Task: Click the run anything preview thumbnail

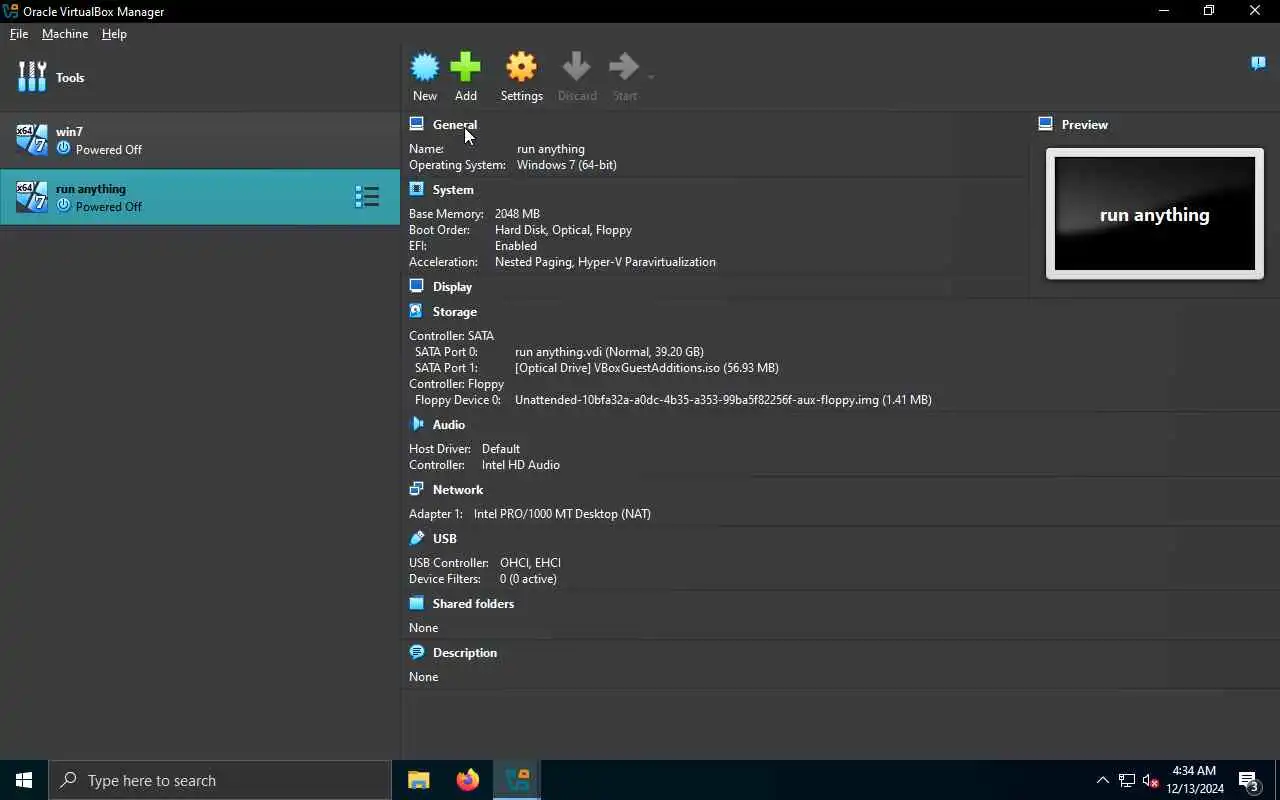Action: coord(1155,214)
